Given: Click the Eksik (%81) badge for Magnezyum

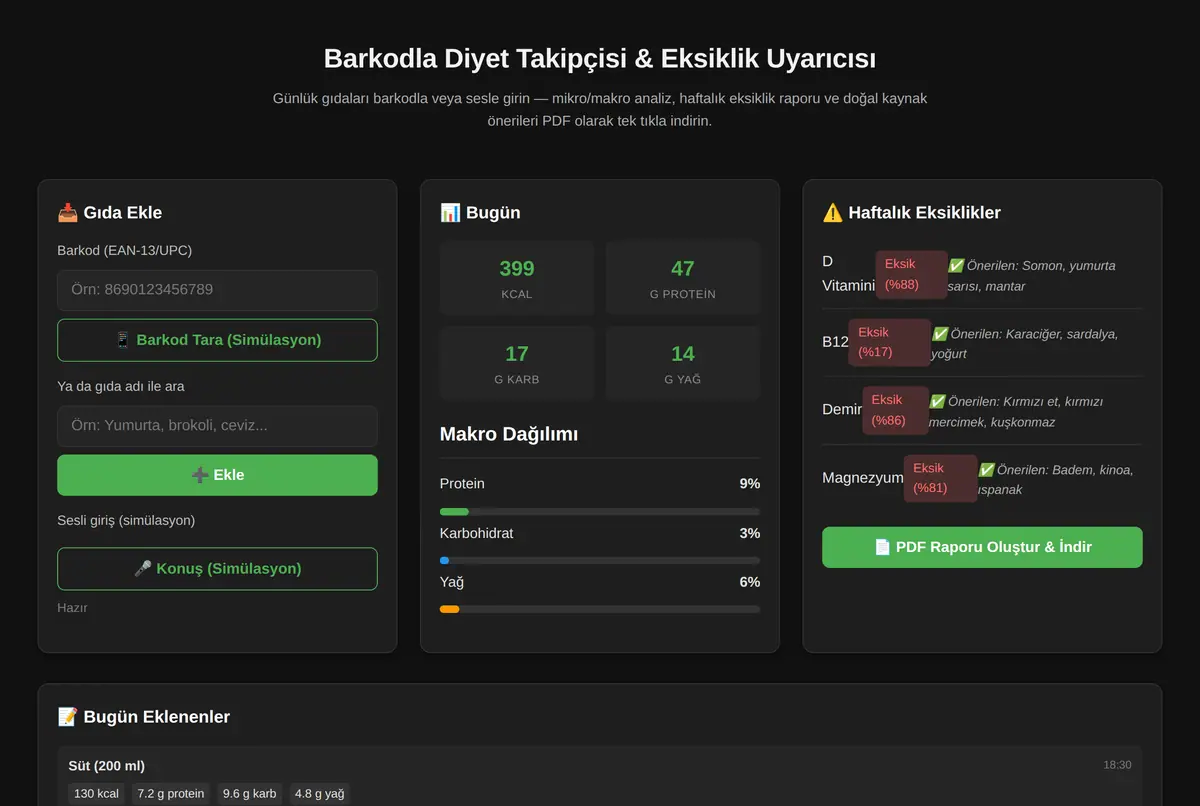Looking at the screenshot, I should (x=940, y=478).
